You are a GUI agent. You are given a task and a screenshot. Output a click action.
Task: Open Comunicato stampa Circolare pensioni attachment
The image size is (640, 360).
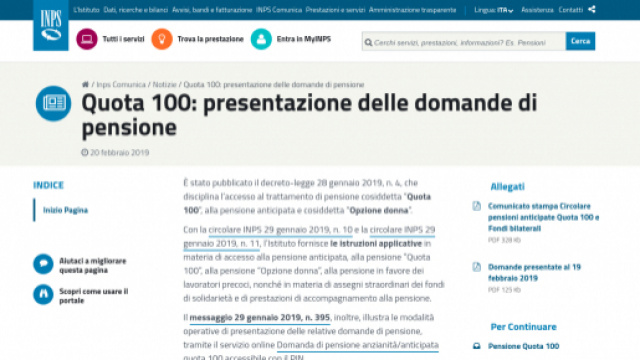544,217
